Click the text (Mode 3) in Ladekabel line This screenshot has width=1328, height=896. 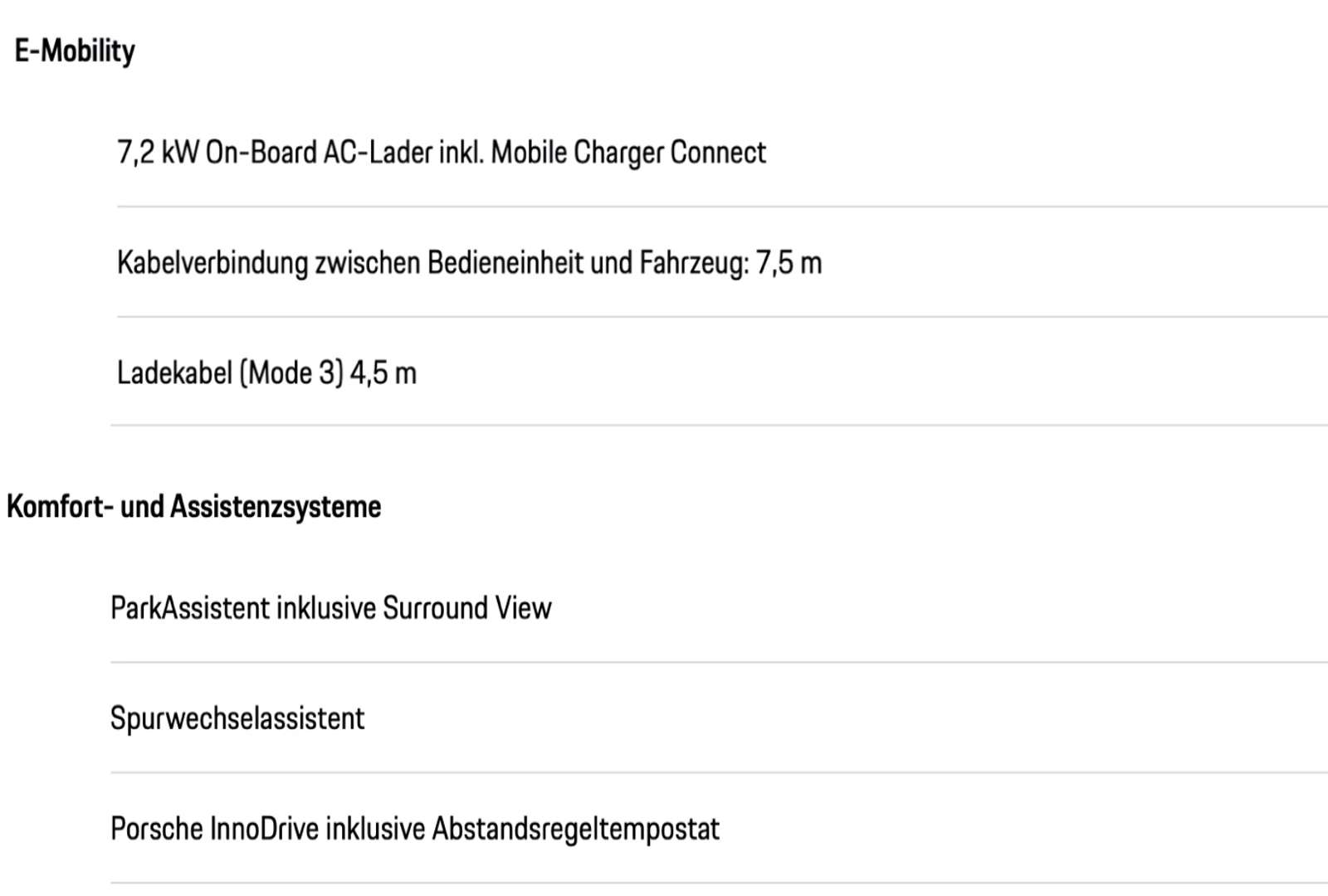point(291,373)
